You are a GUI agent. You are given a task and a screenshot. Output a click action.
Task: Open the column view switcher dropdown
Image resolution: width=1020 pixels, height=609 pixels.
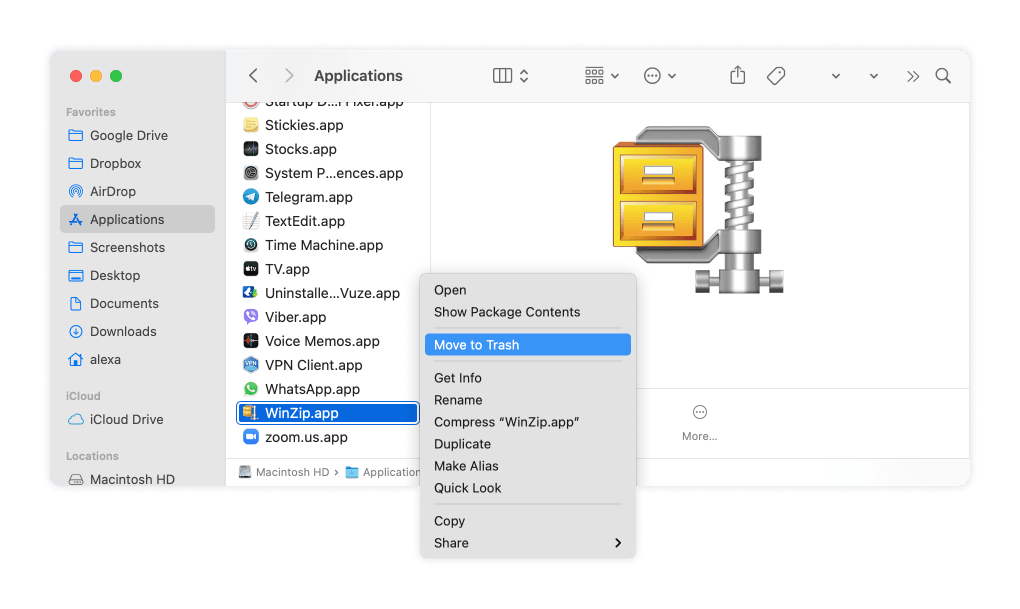coord(511,76)
